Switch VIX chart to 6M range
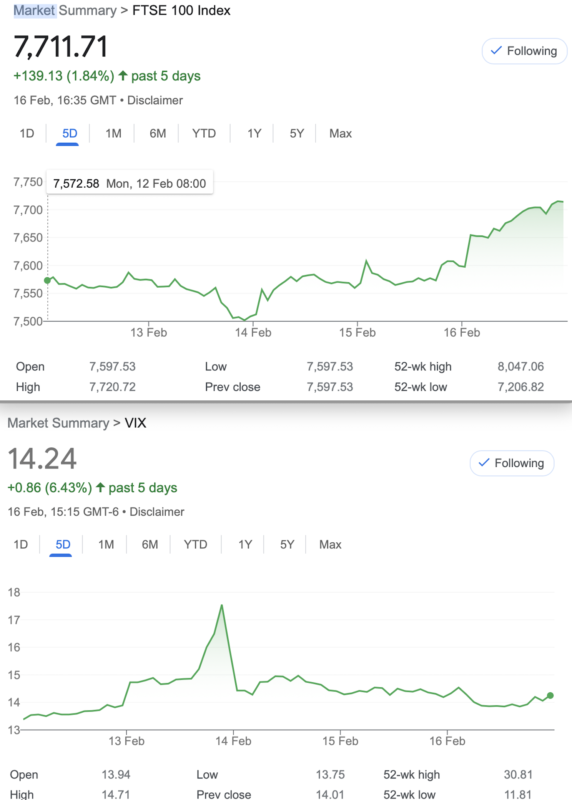This screenshot has height=800, width=572. [150, 545]
